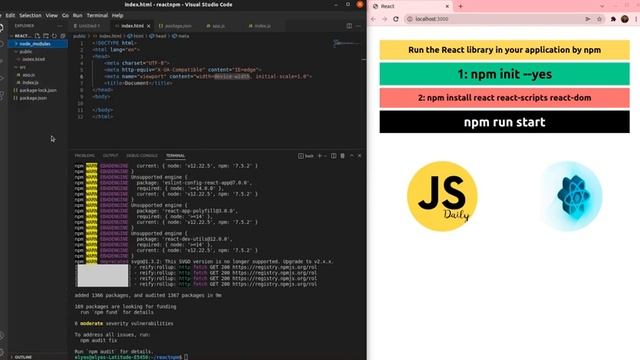The image size is (640, 360).
Task: Select the Terminal panel tab
Action: point(176,156)
